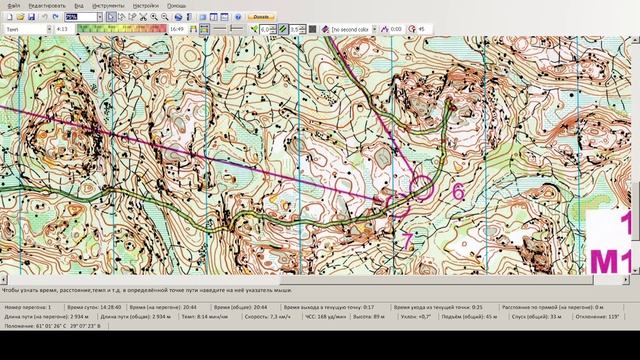
Task: Click the blue globe icon
Action: pyautogui.click(x=178, y=17)
